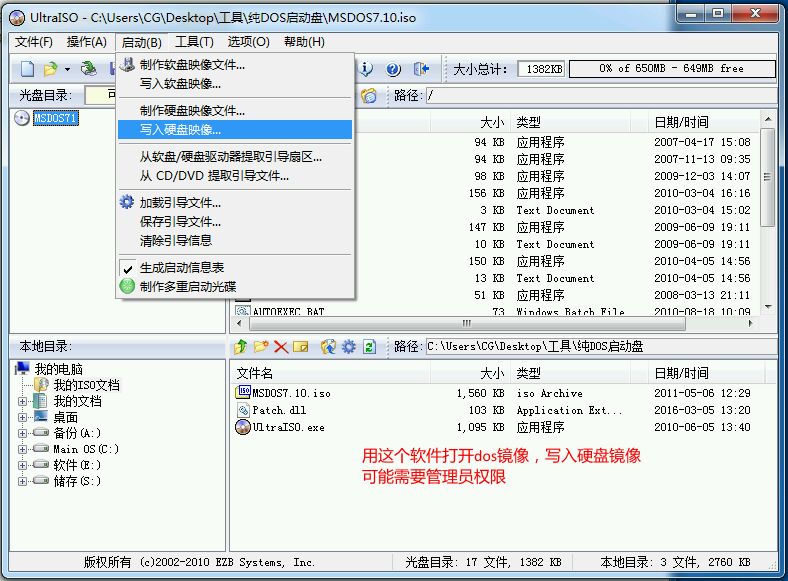This screenshot has width=788, height=581.
Task: Click the Patch.dll file icon
Action: pos(243,410)
